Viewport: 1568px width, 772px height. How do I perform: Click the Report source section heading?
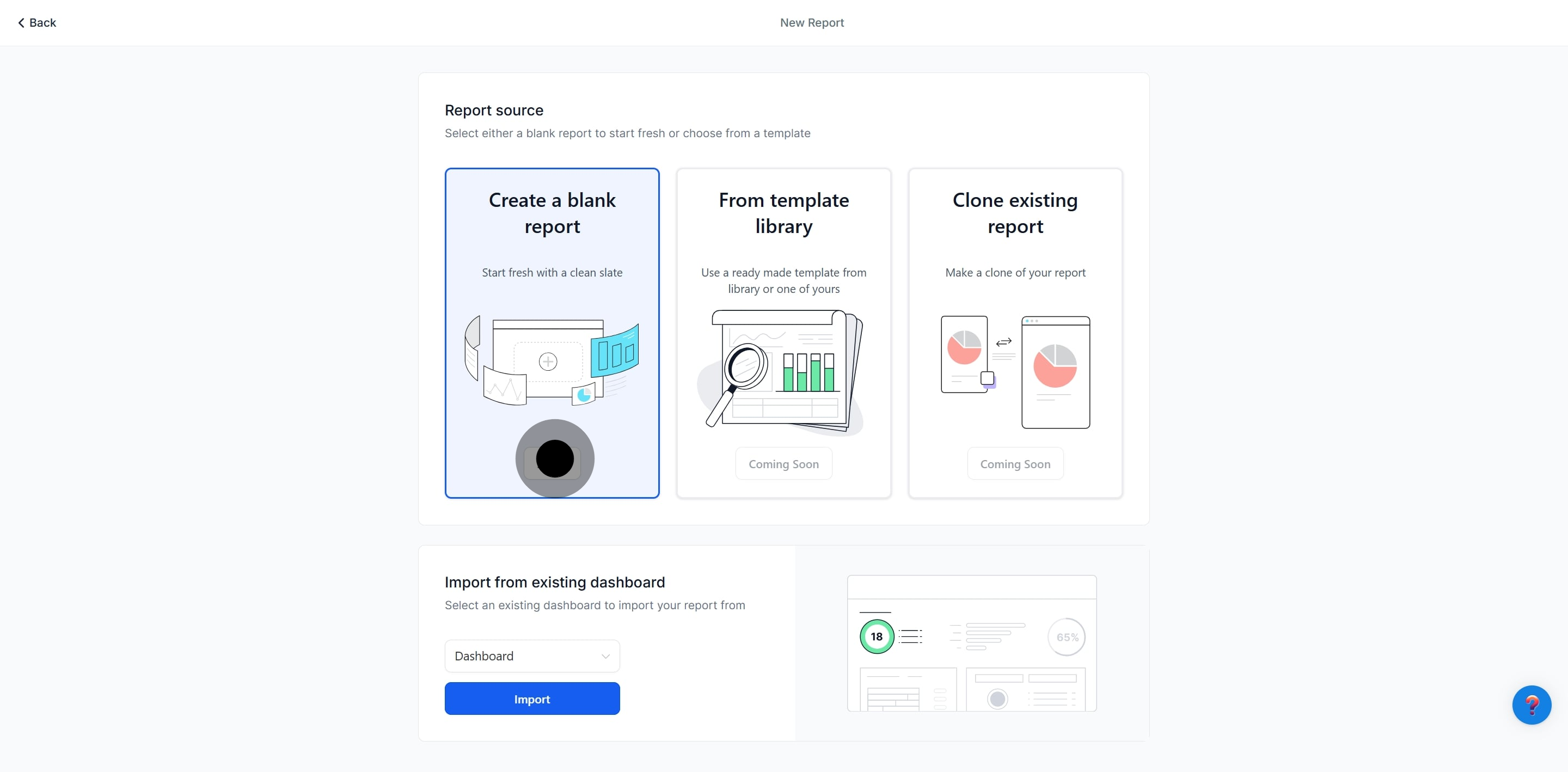pos(494,110)
